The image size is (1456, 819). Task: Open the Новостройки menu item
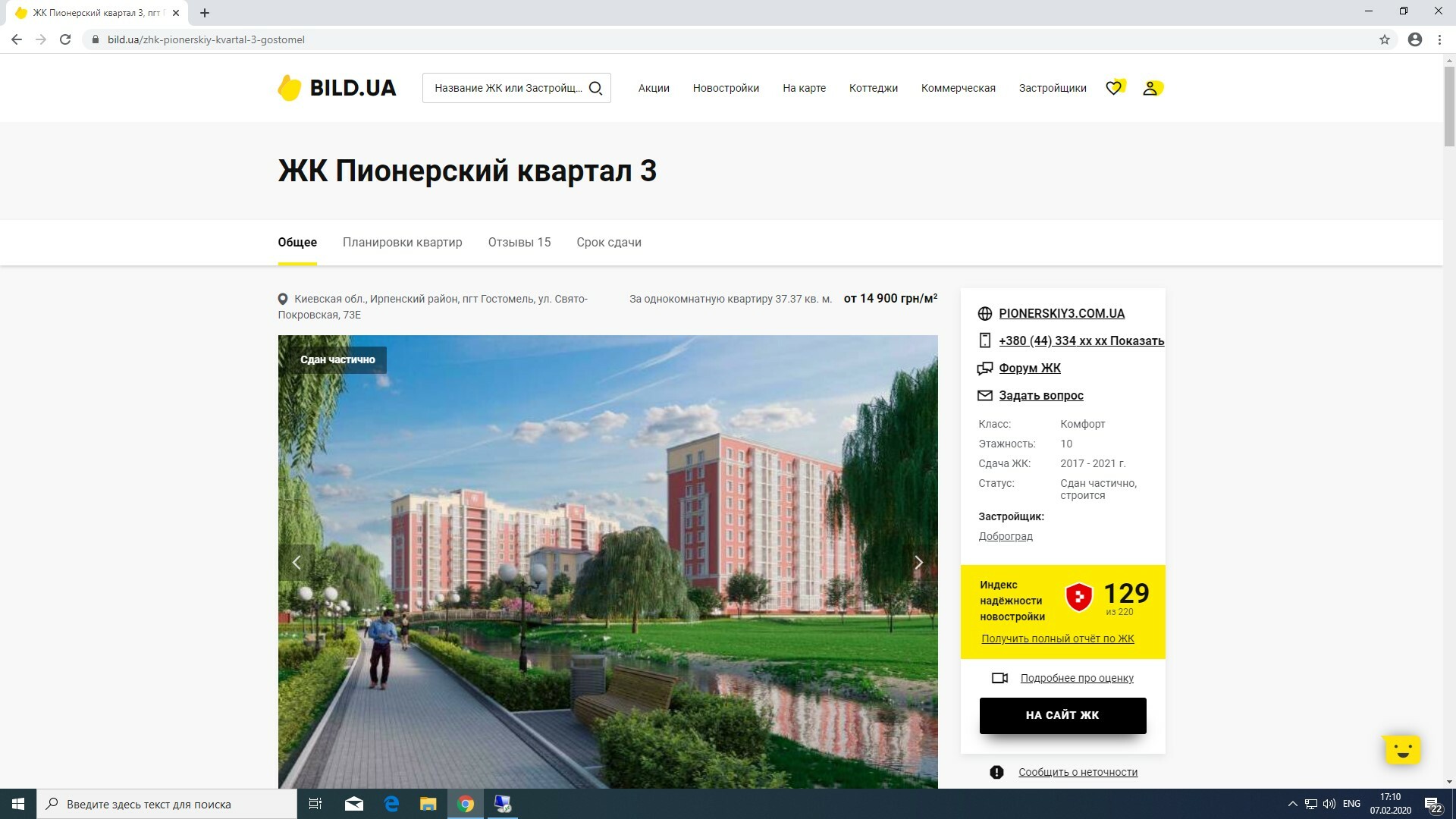(x=726, y=88)
